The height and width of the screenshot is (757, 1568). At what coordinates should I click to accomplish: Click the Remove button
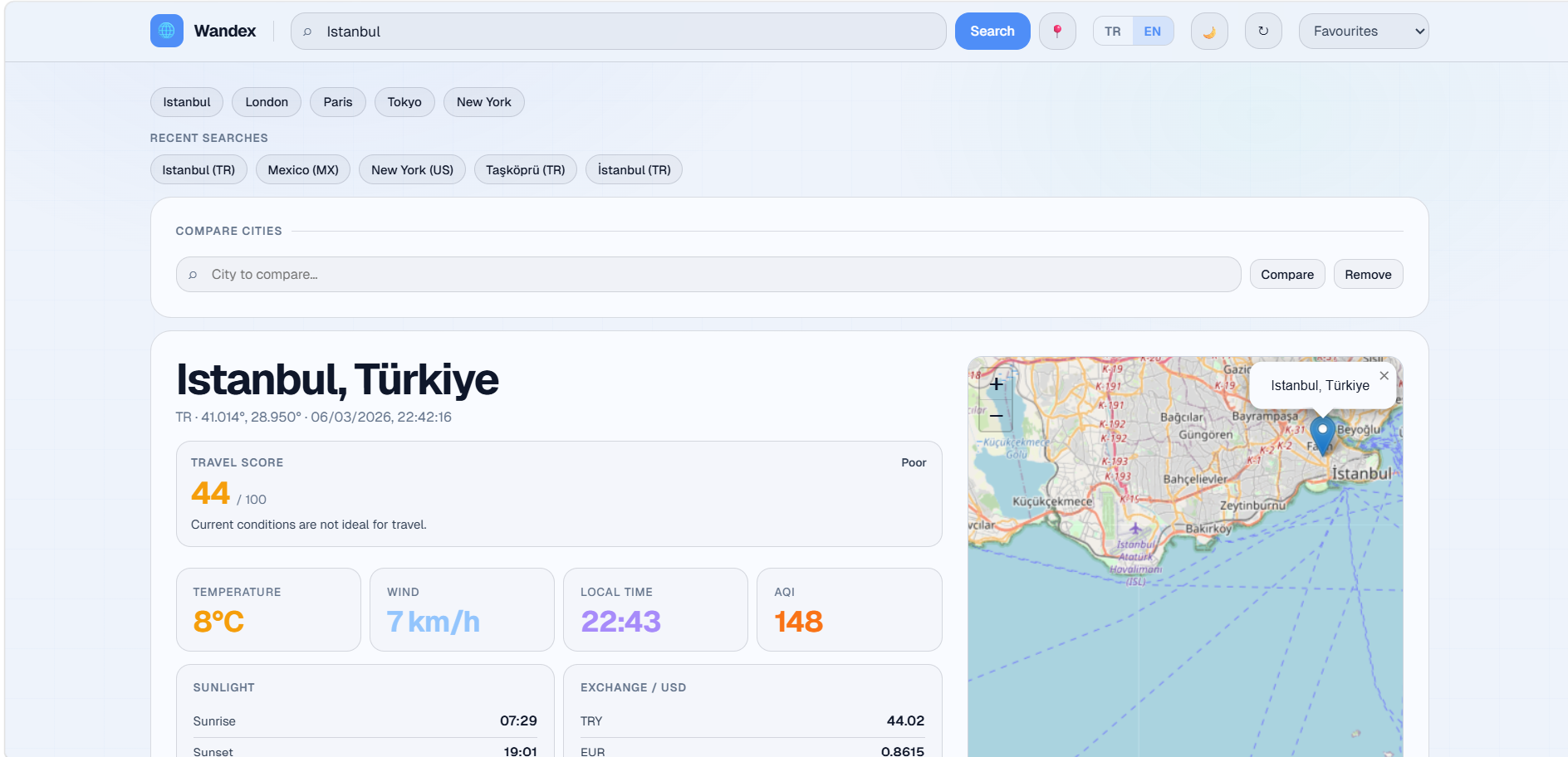coord(1368,275)
